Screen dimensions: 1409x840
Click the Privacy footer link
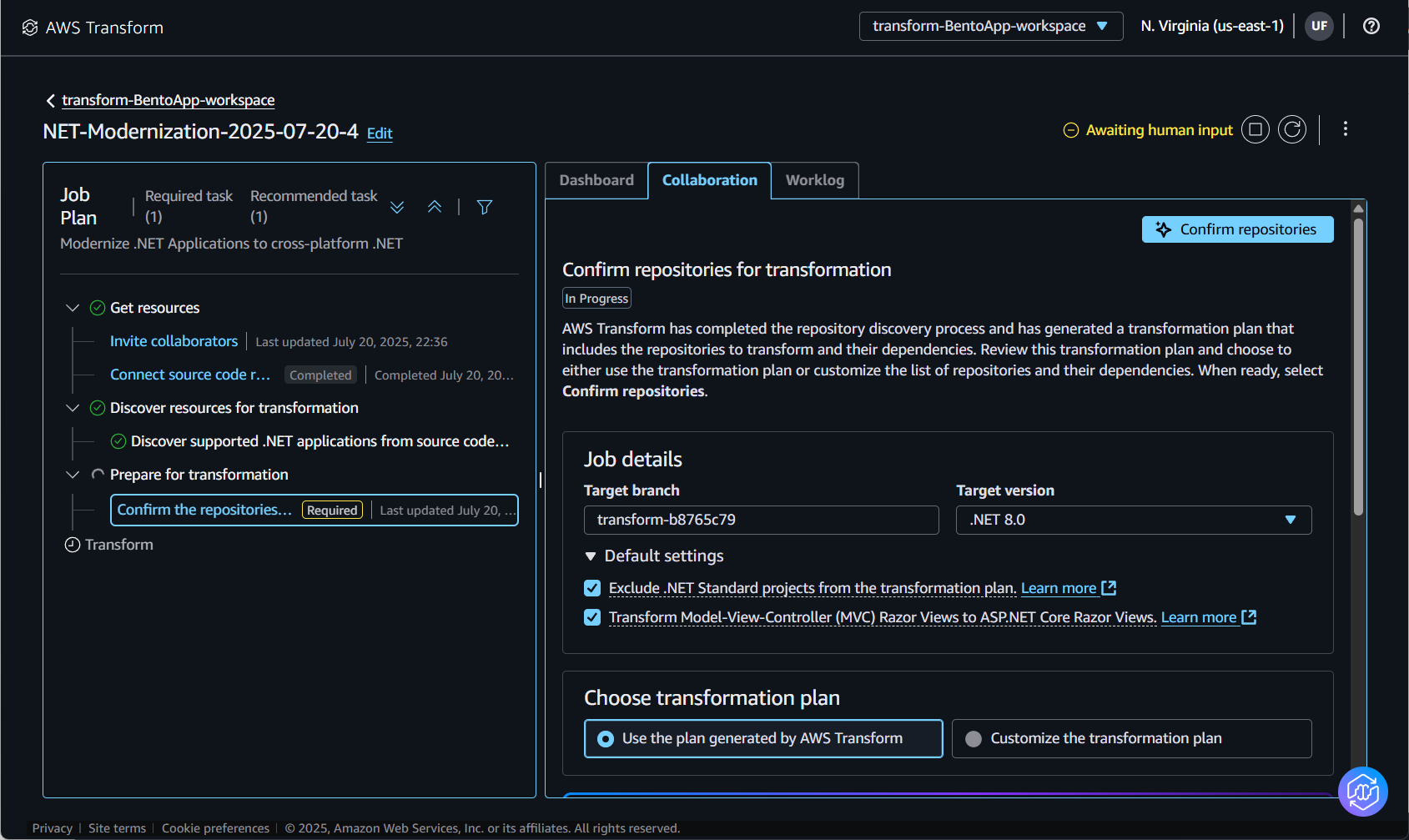(53, 828)
